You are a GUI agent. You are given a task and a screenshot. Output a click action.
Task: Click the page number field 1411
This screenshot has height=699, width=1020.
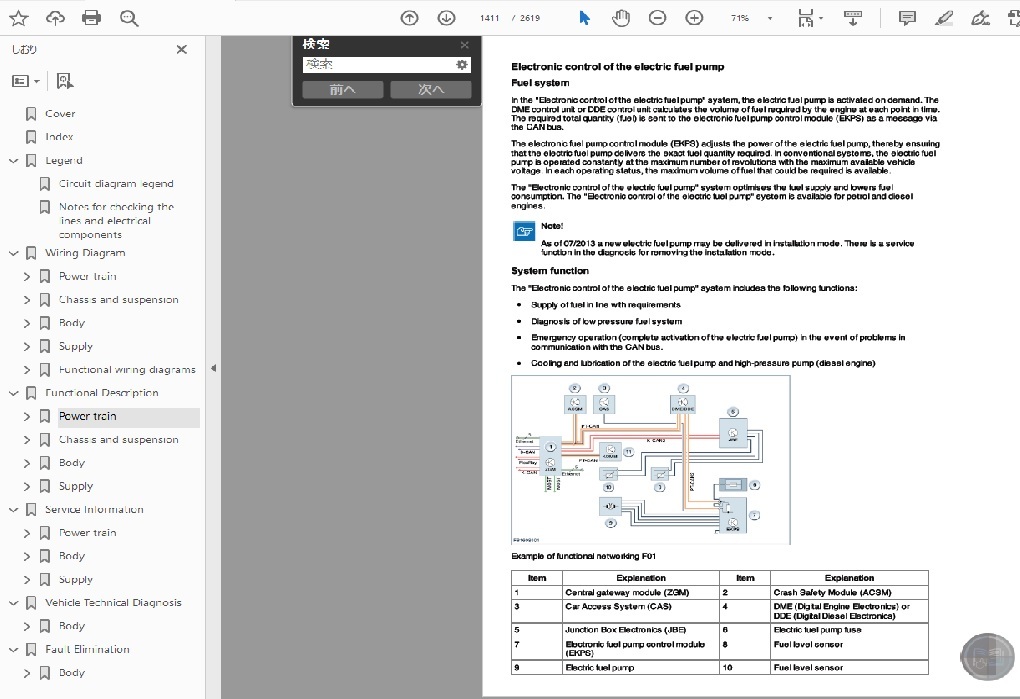coord(489,18)
